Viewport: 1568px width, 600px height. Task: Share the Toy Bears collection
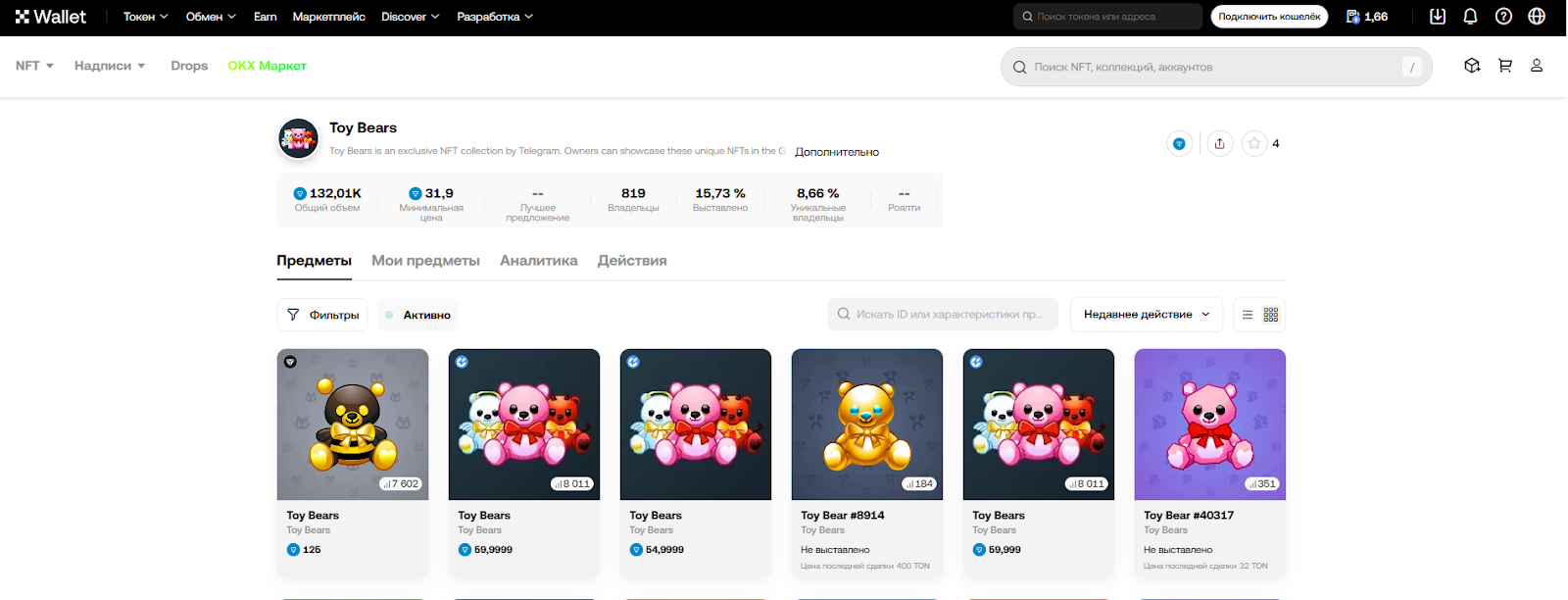pos(1219,144)
